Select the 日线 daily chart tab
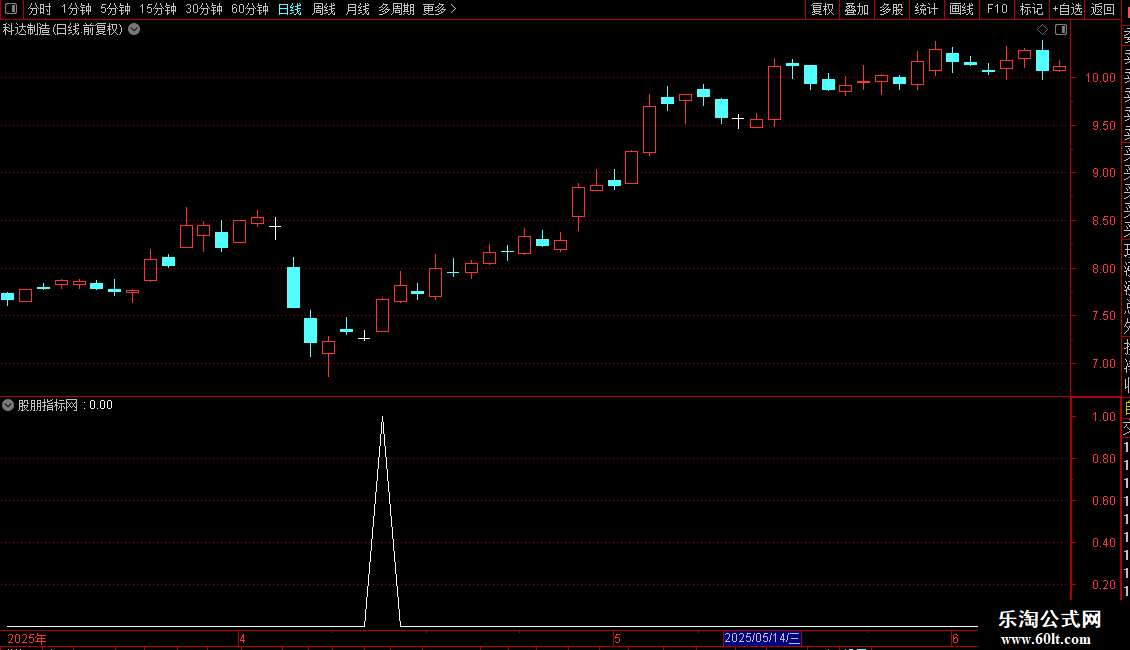Viewport: 1130px width, 650px height. [x=290, y=9]
